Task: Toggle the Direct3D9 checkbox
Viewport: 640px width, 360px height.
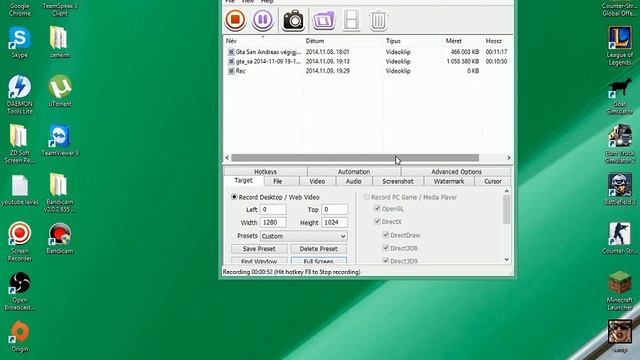Action: (x=386, y=260)
